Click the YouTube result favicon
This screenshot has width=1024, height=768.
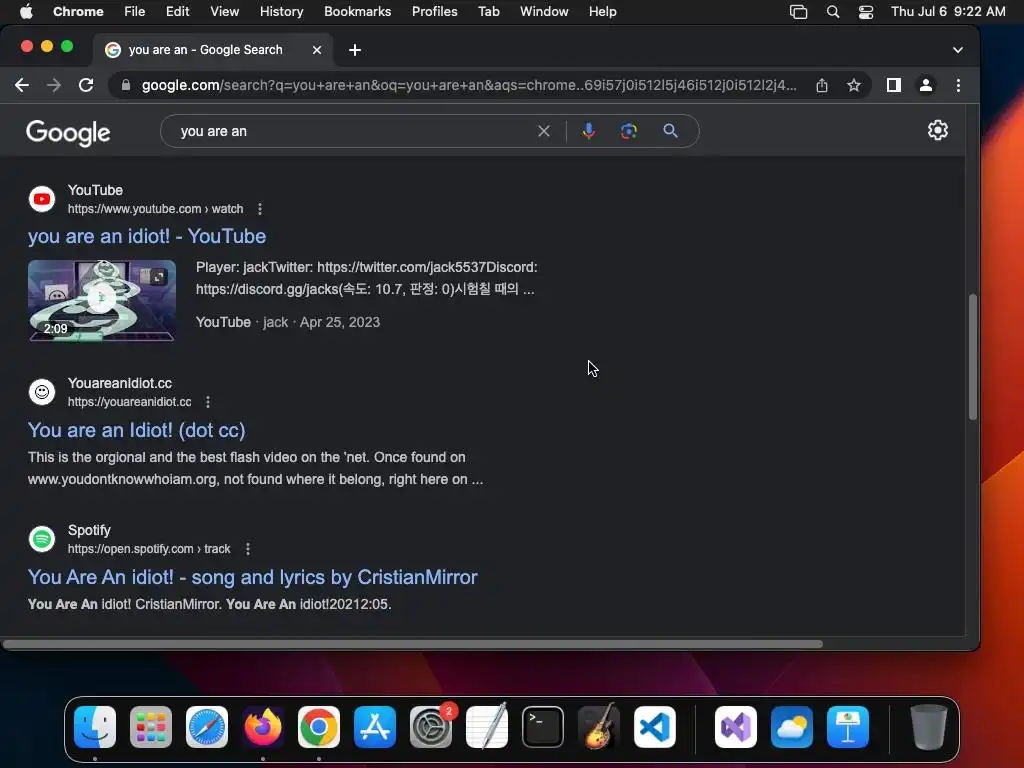[x=42, y=199]
